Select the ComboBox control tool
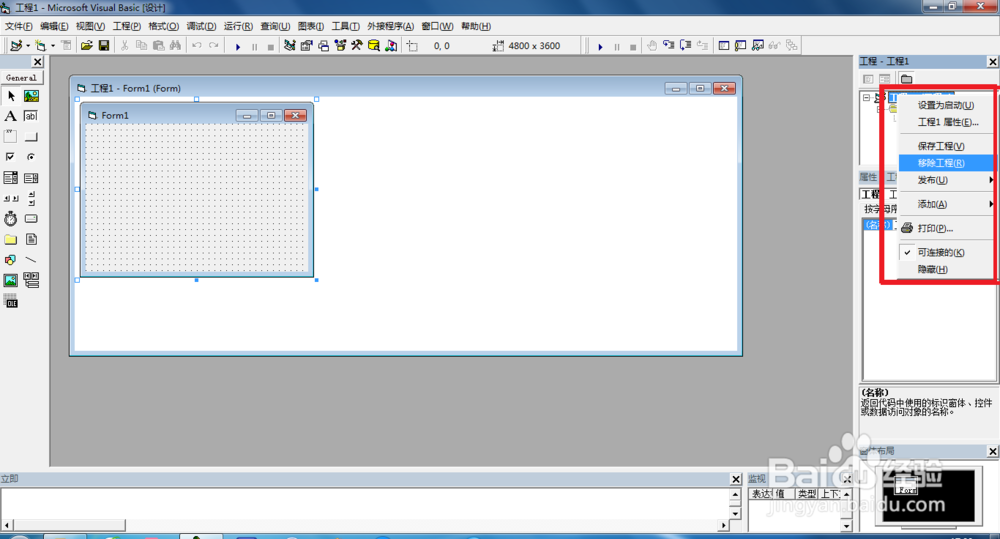The width and height of the screenshot is (1000, 539). click(11, 178)
